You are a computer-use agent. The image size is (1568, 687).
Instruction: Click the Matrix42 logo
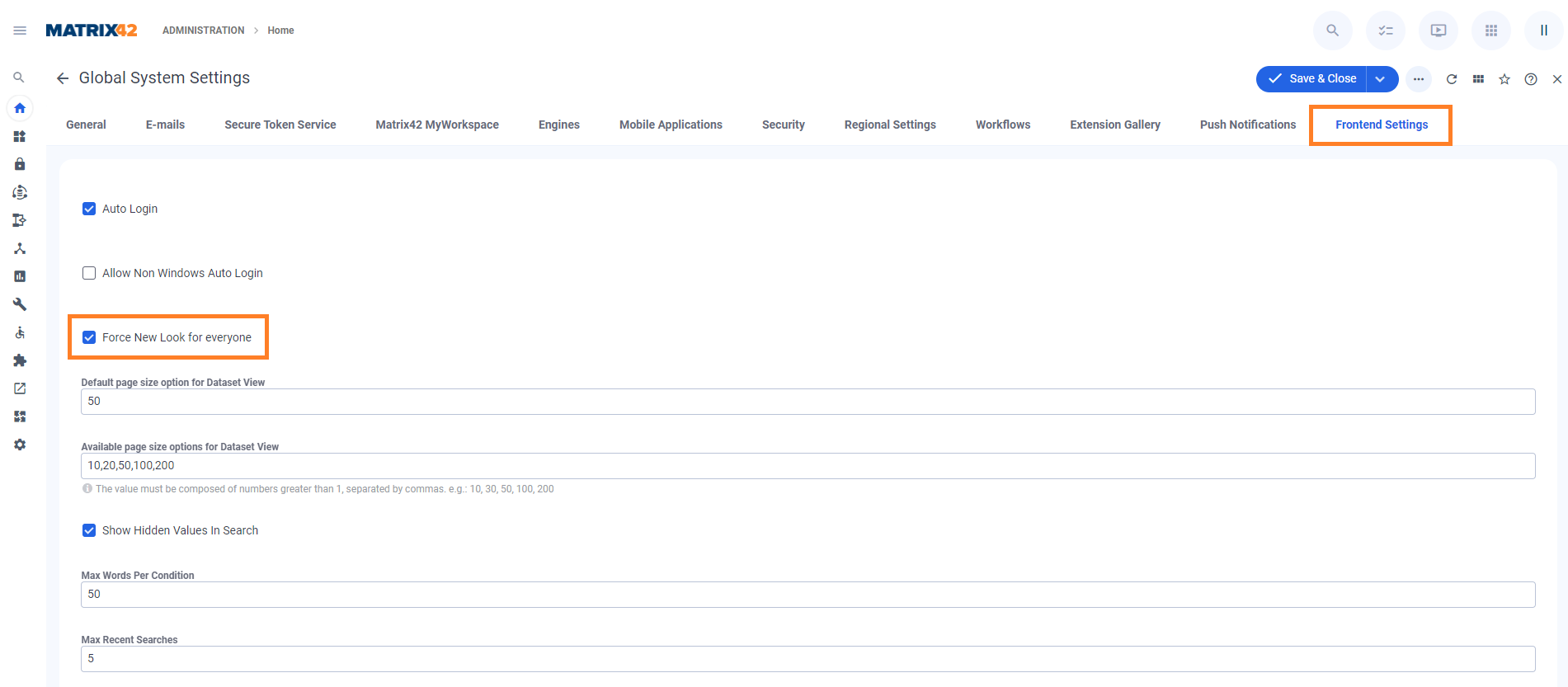tap(92, 31)
